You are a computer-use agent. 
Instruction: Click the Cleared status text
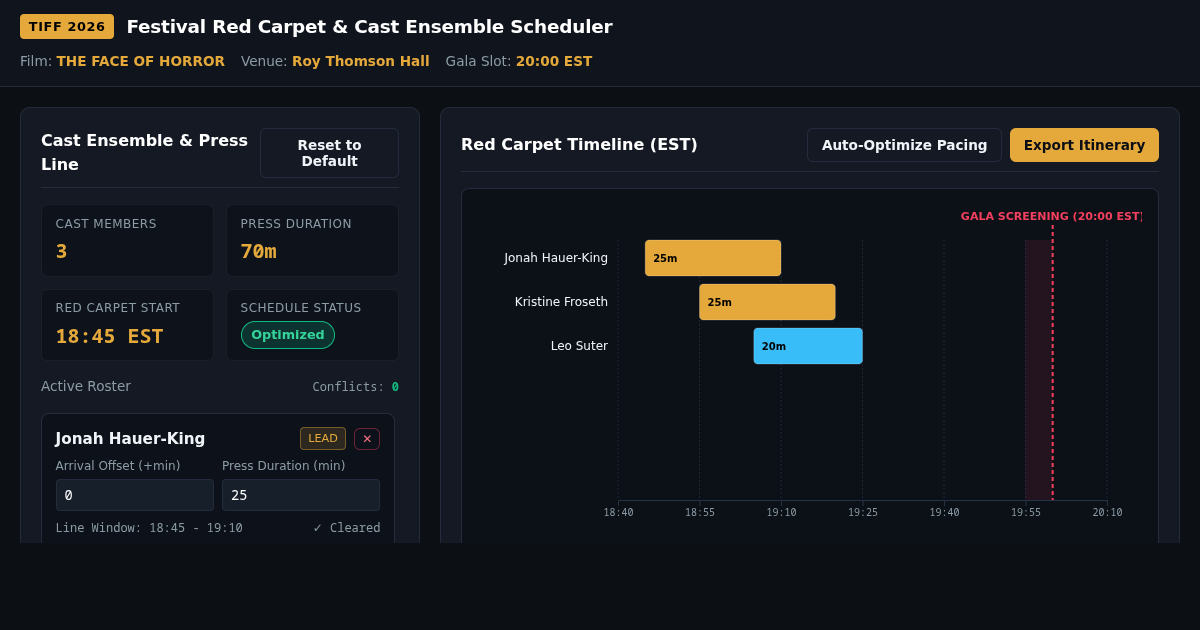coord(347,528)
